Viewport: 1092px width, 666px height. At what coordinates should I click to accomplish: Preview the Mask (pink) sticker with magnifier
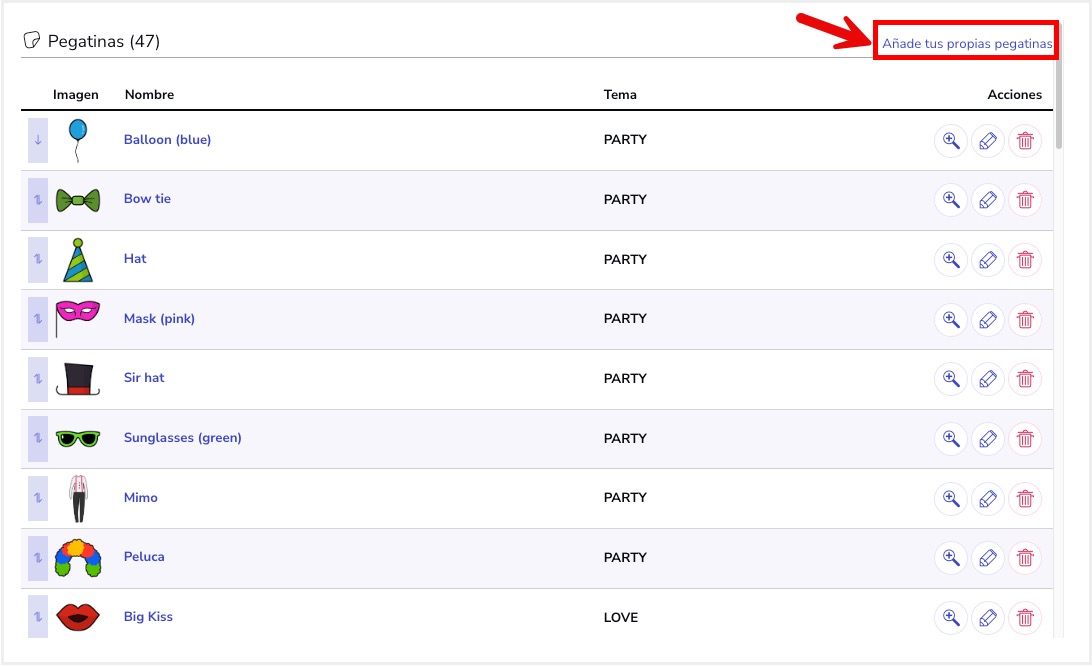tap(950, 320)
